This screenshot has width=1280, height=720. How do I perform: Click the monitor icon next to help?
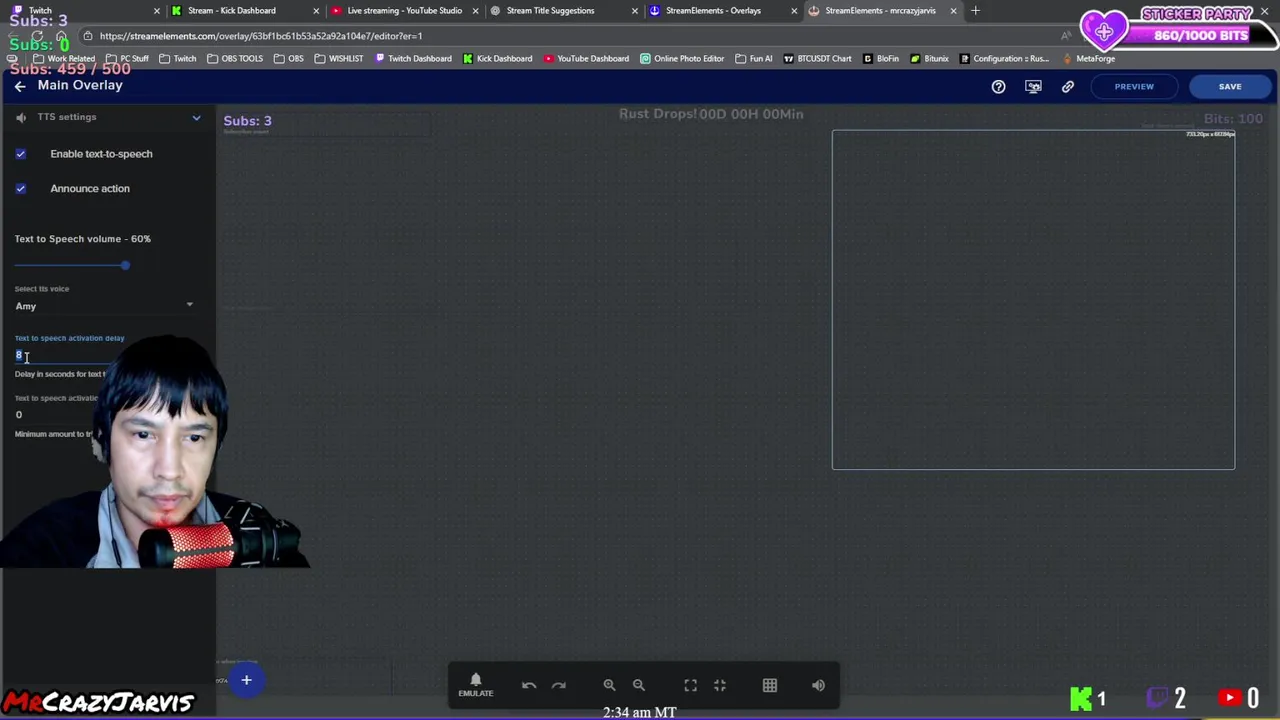1033,86
